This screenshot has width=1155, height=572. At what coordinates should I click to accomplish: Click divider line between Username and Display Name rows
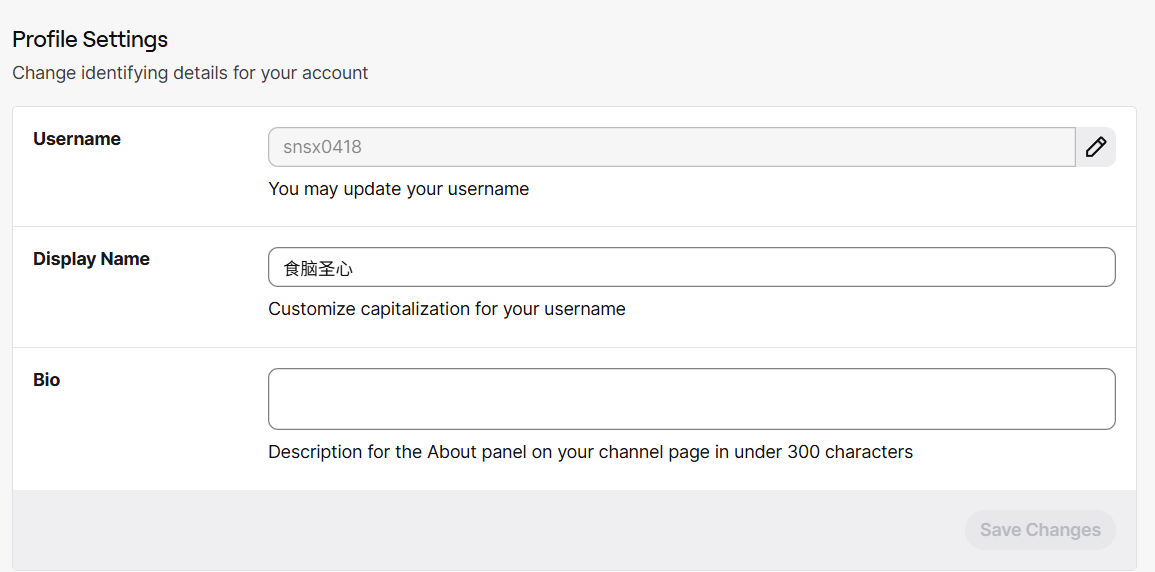(574, 227)
